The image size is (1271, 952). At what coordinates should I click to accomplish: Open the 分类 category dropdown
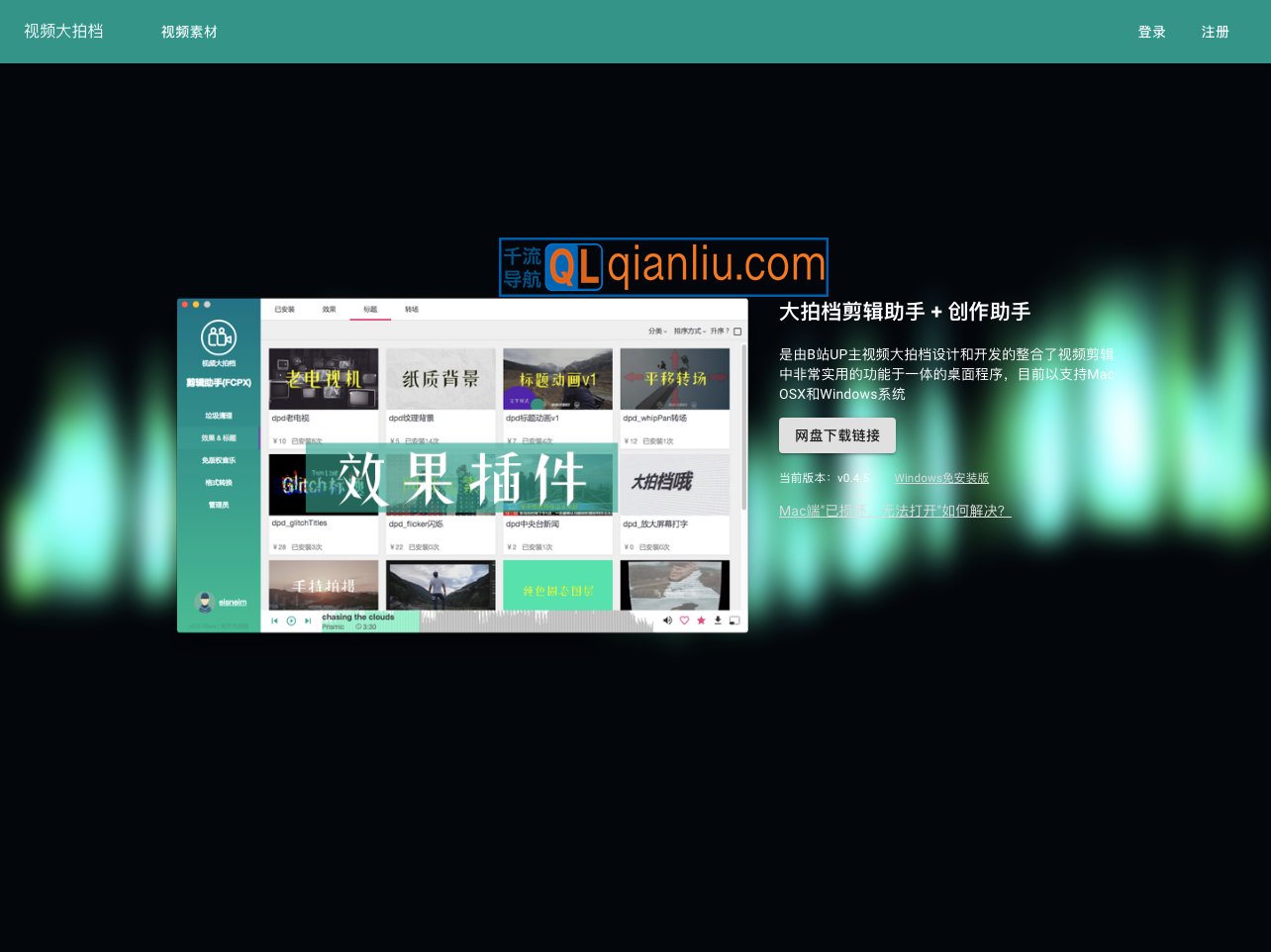click(657, 332)
